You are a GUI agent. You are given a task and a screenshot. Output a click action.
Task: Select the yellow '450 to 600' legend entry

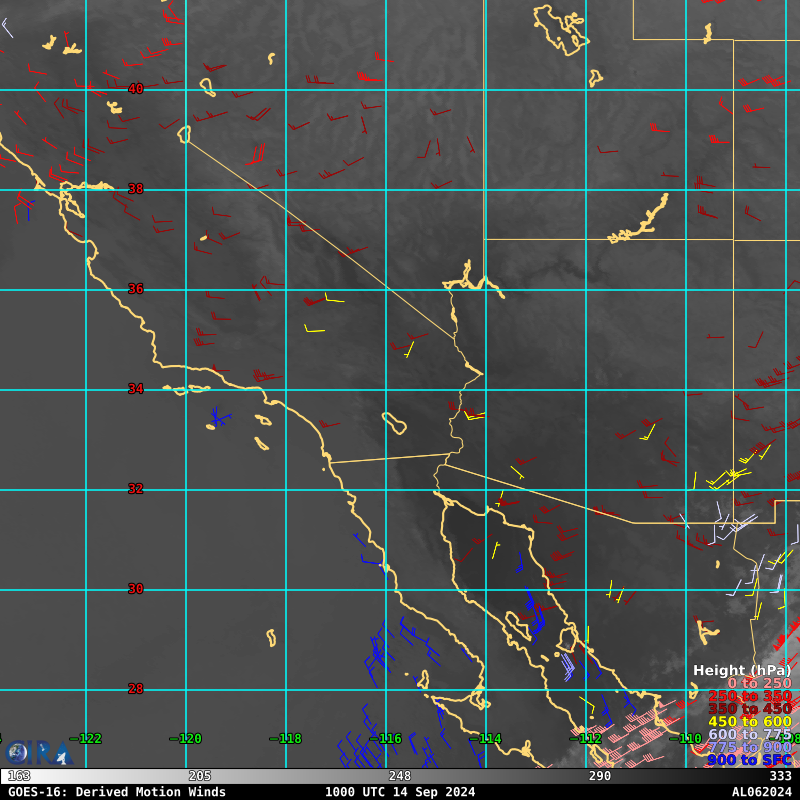[749, 721]
